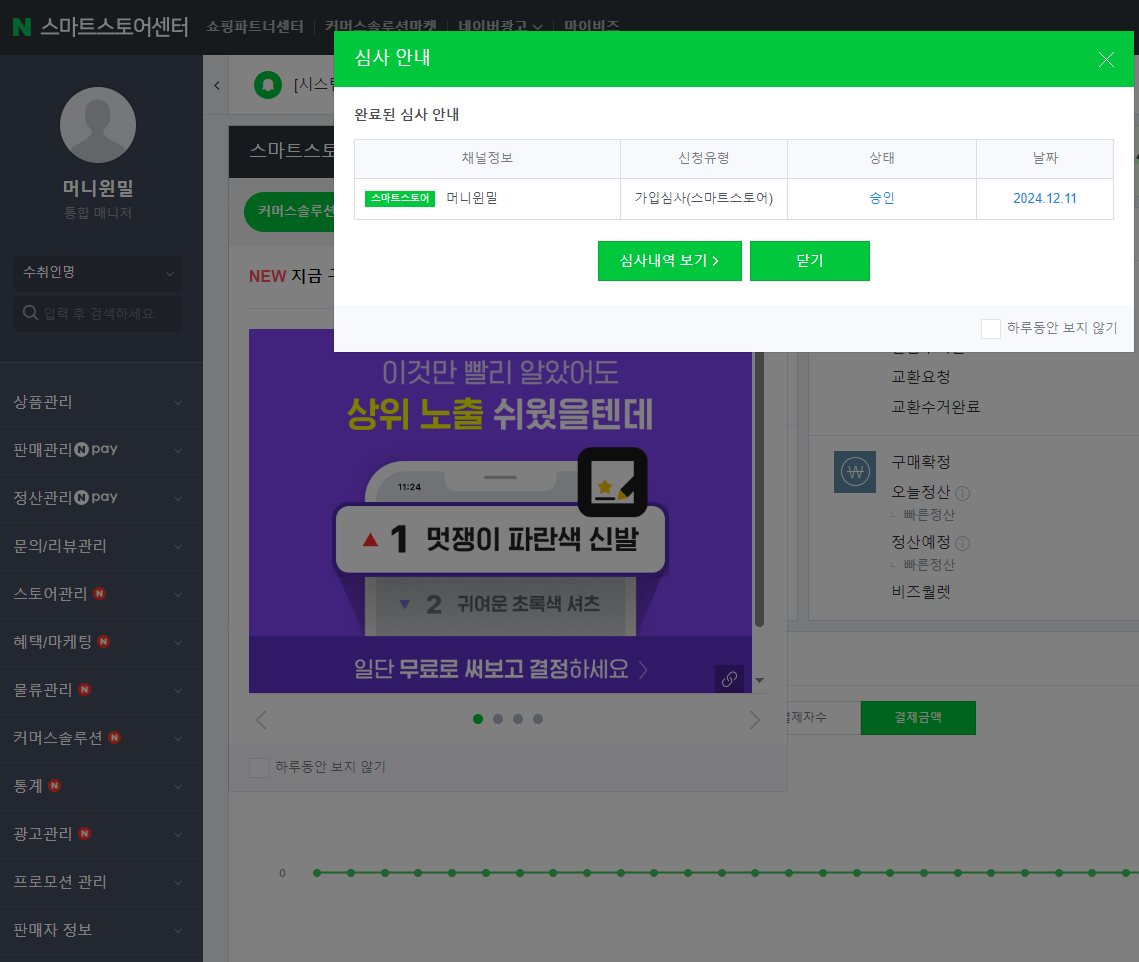This screenshot has width=1139, height=962.
Task: Click info icon next to 정산예정
Action: pos(962,543)
